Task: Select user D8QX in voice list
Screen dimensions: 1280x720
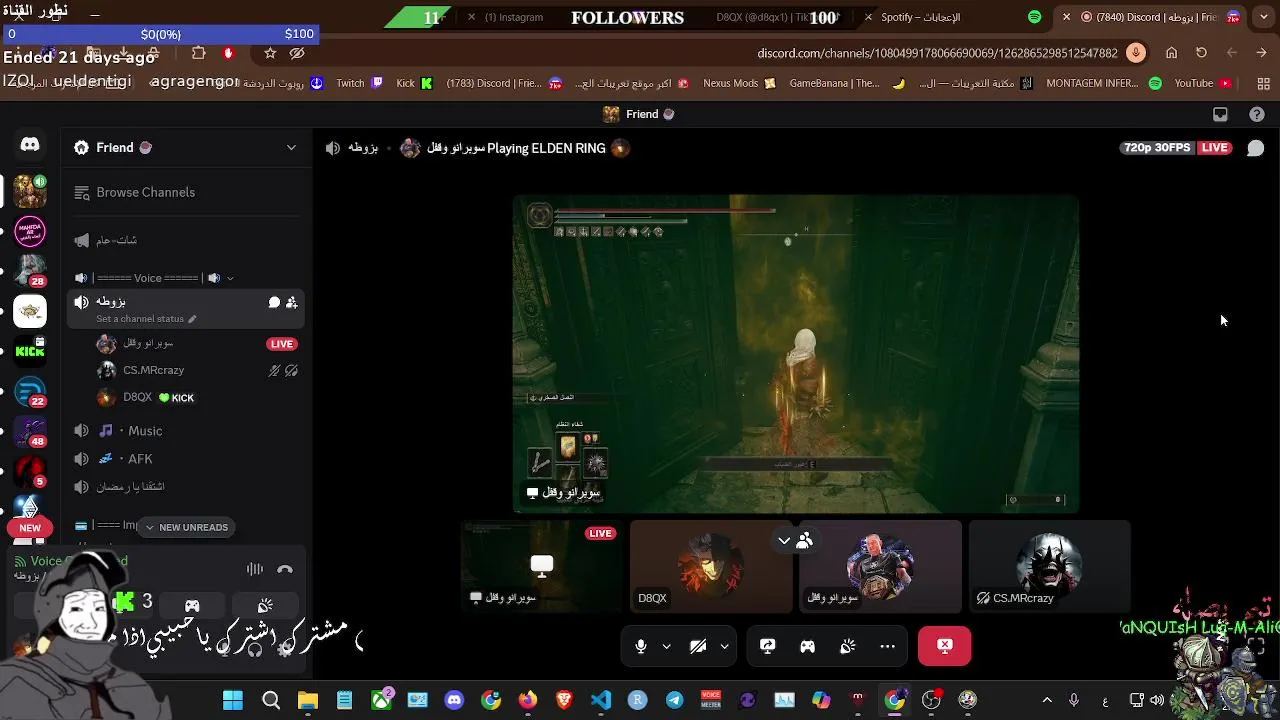Action: click(x=197, y=397)
